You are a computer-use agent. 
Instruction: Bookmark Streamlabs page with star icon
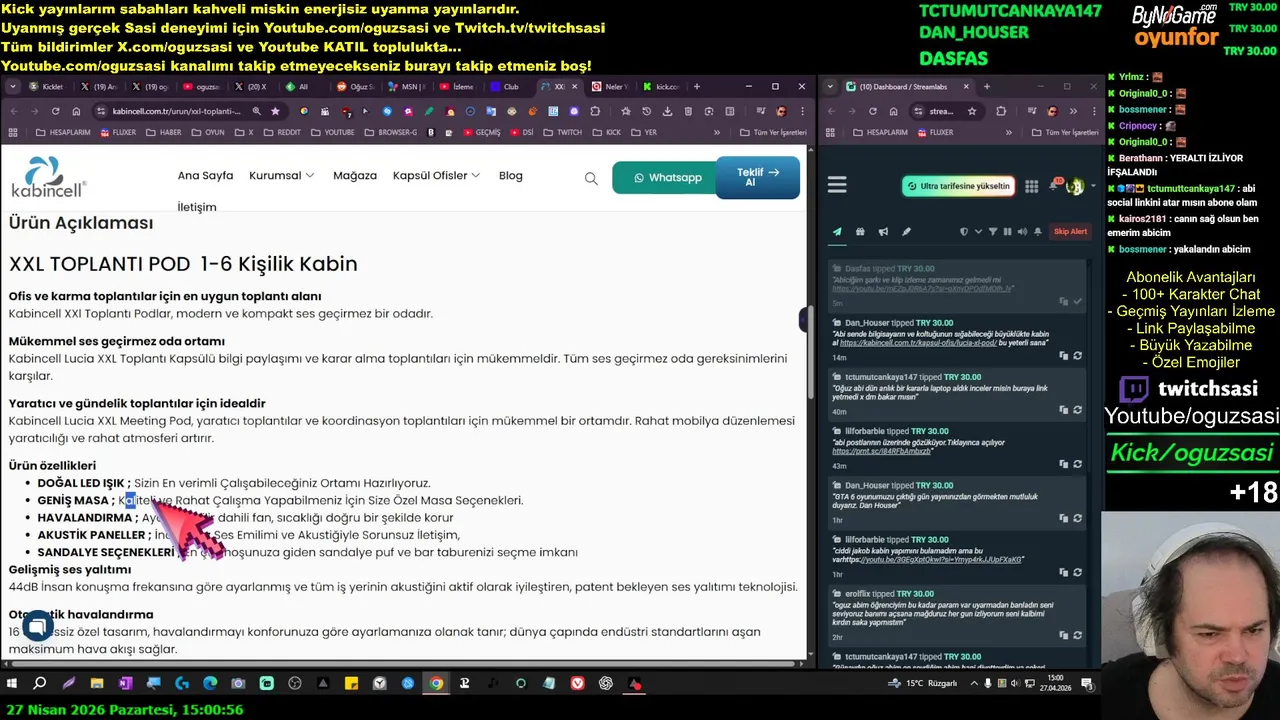[972, 111]
